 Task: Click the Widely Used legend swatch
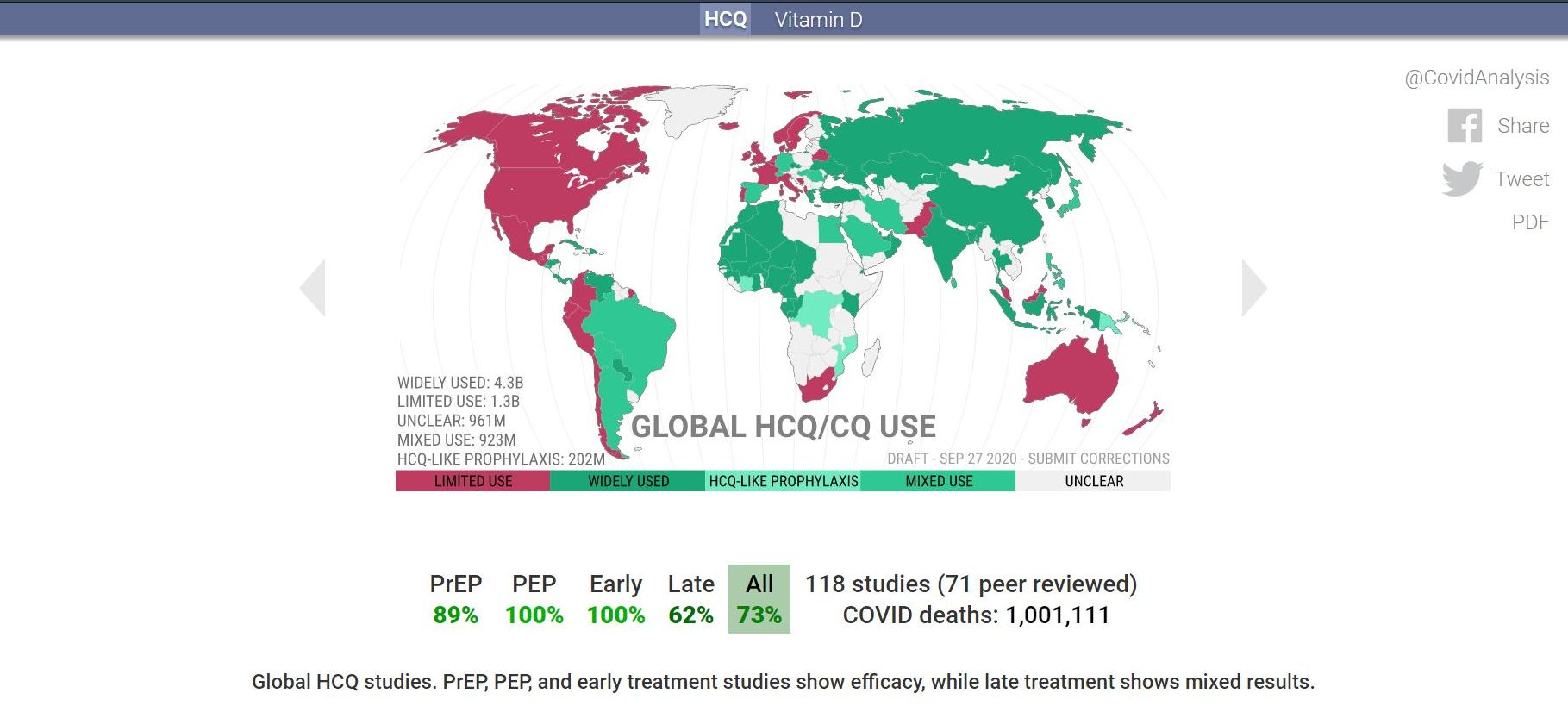628,481
